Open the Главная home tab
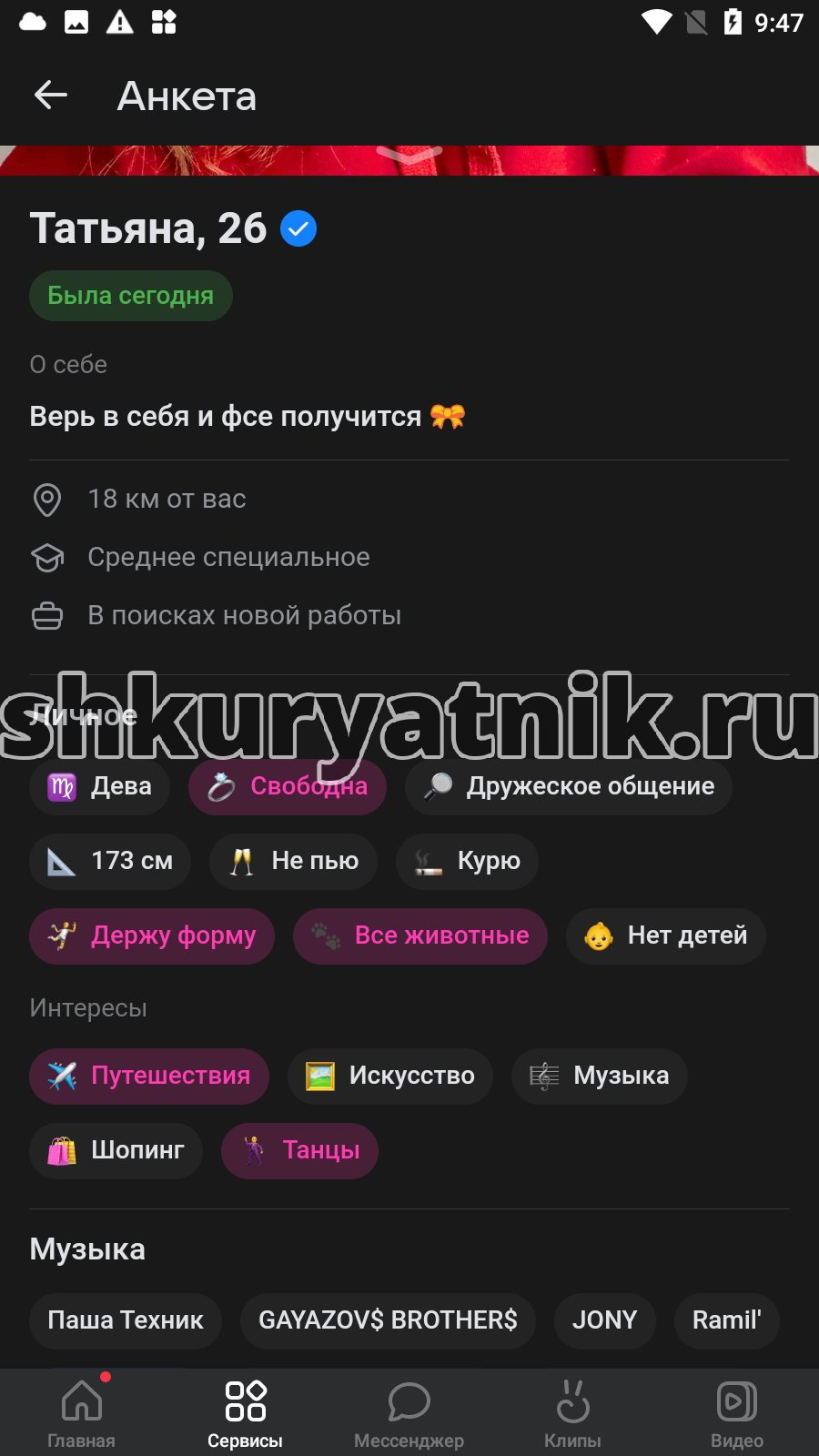 [x=82, y=1413]
